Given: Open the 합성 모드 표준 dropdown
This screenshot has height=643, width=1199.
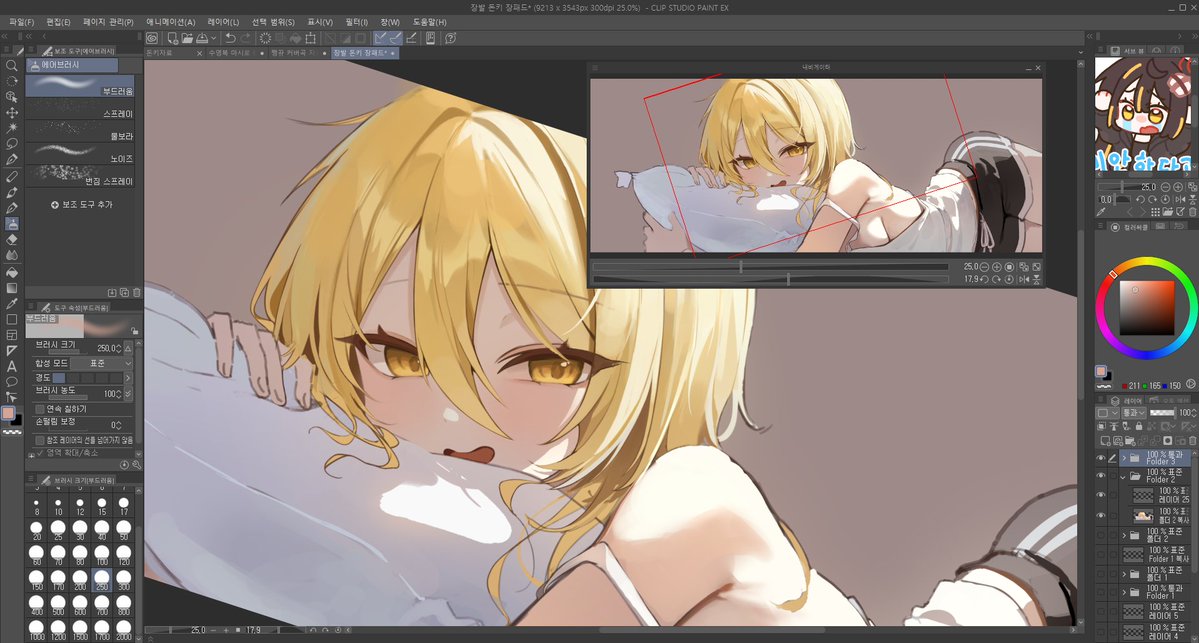Looking at the screenshot, I should pyautogui.click(x=101, y=363).
